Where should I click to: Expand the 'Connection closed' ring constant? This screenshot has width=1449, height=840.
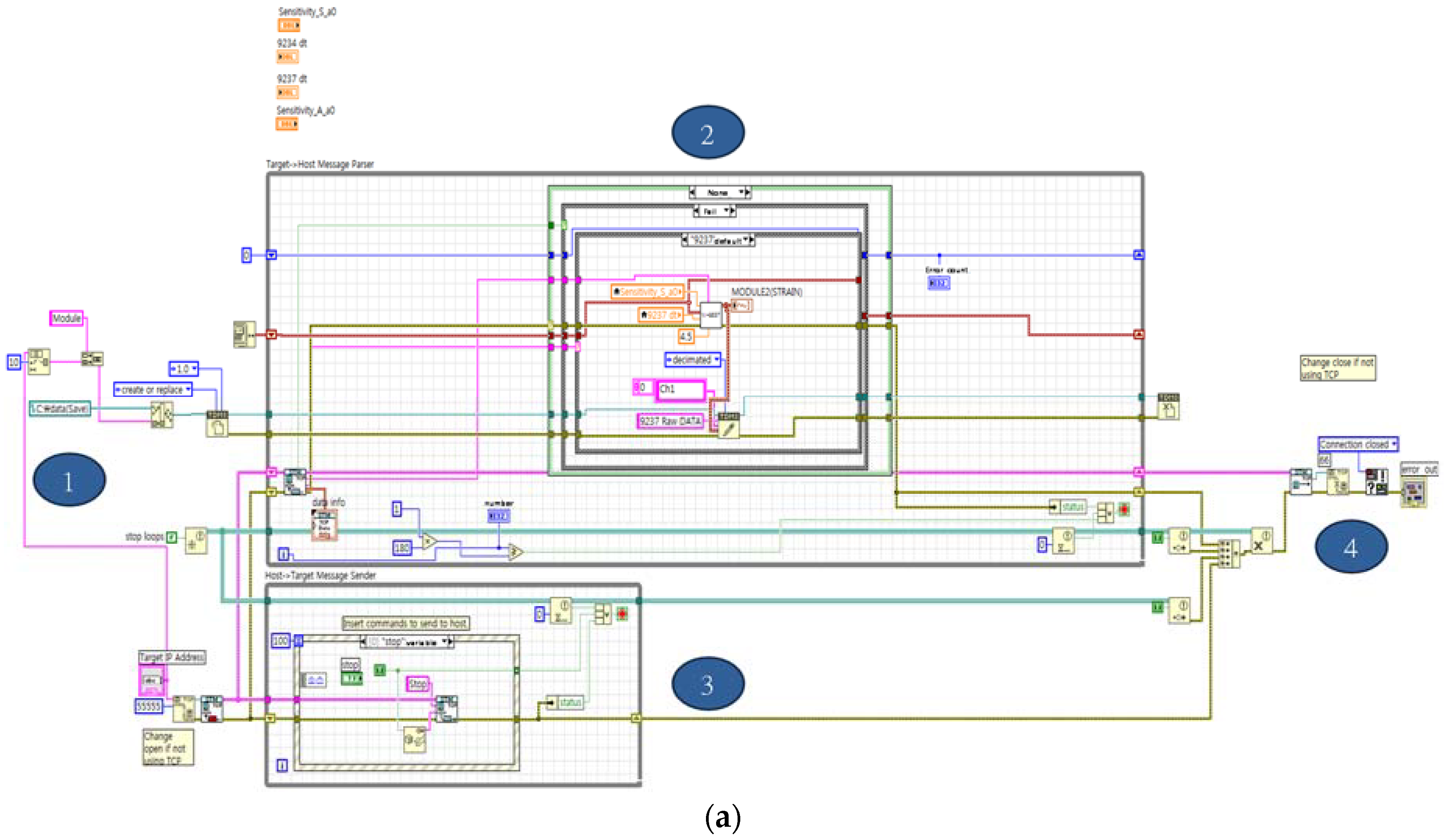point(1357,444)
